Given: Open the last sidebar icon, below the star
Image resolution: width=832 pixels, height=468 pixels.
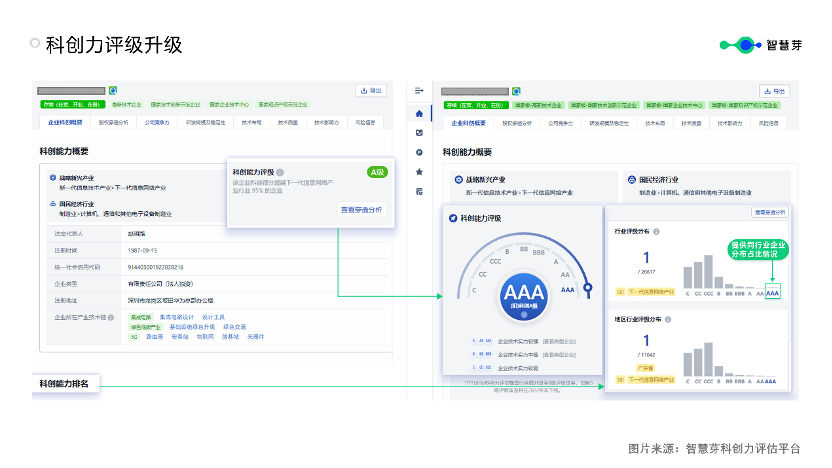Looking at the screenshot, I should coord(419,192).
